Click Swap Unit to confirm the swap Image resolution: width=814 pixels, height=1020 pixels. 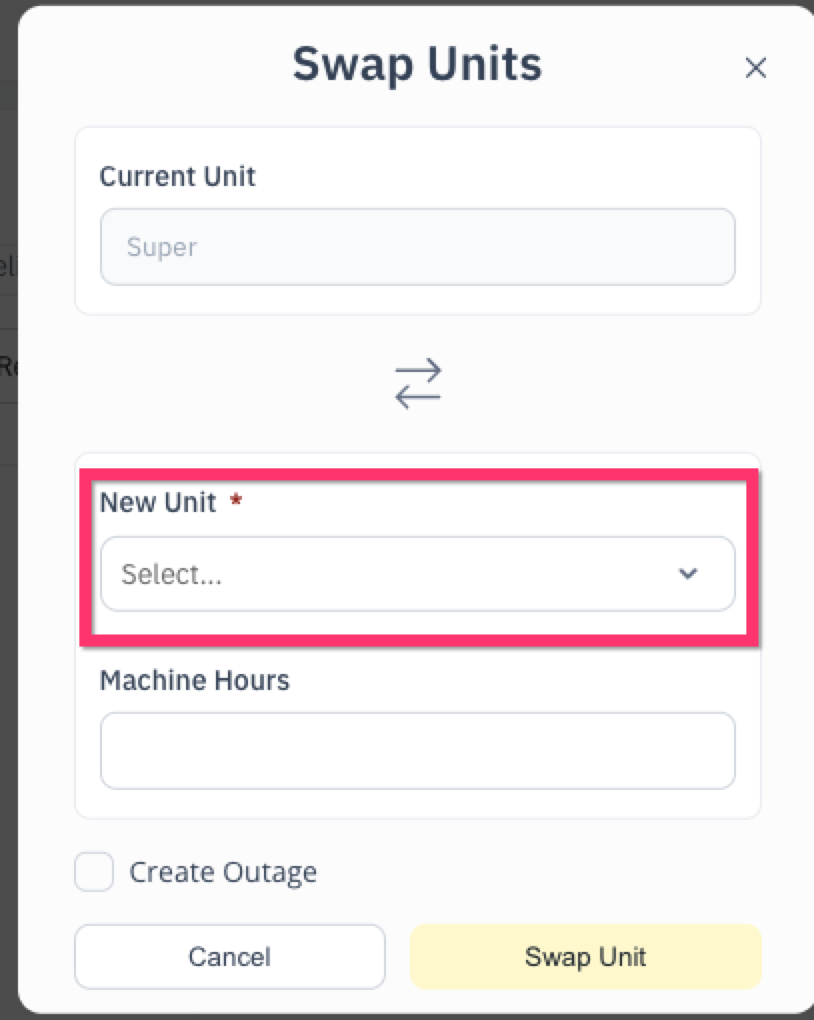click(x=585, y=957)
